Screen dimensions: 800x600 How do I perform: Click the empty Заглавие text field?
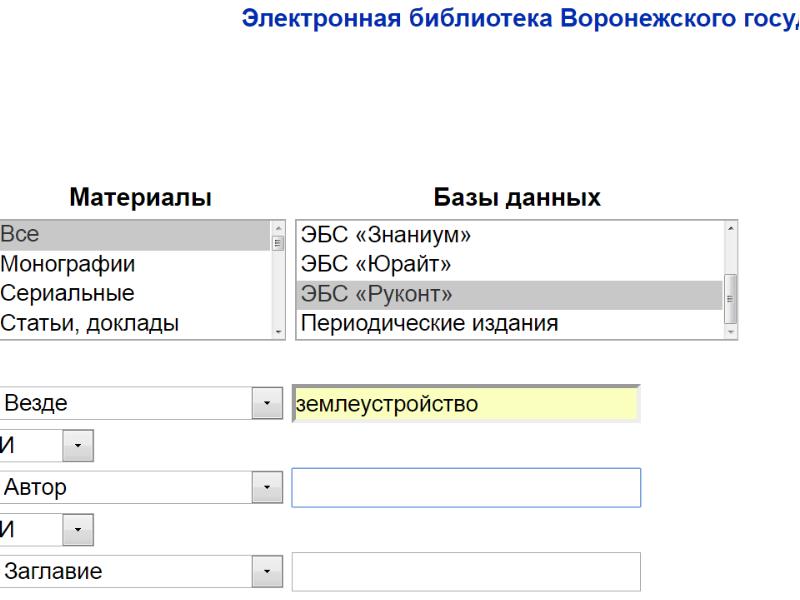465,572
